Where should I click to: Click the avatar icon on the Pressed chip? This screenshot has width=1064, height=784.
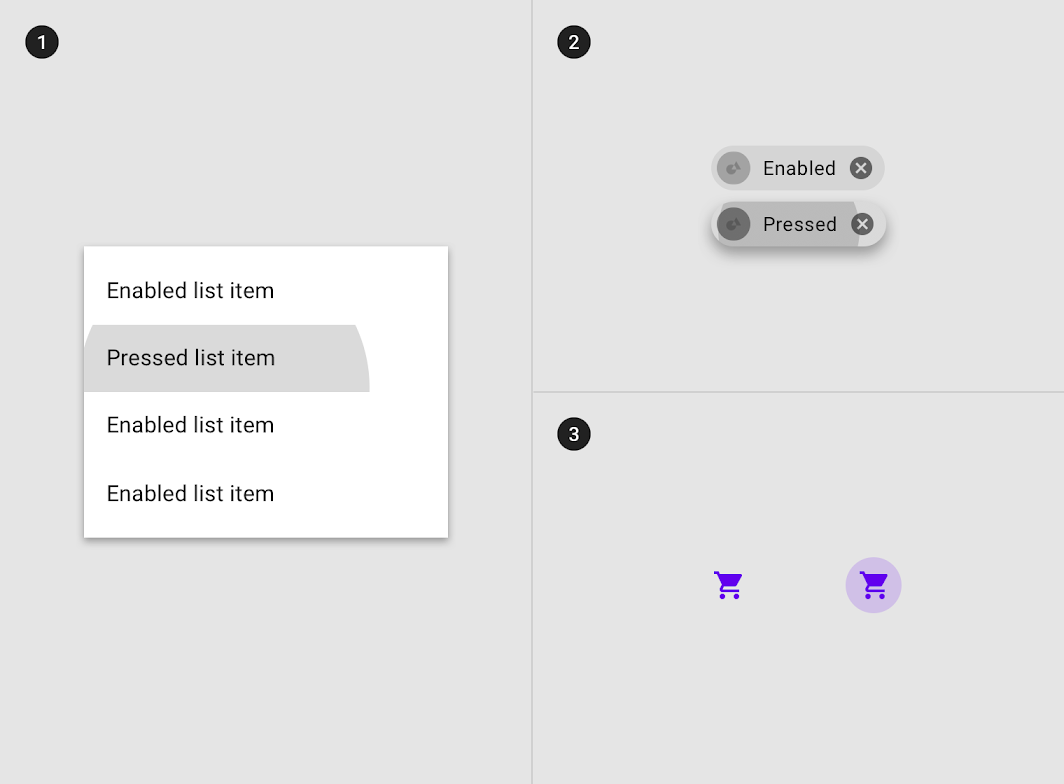(x=734, y=224)
